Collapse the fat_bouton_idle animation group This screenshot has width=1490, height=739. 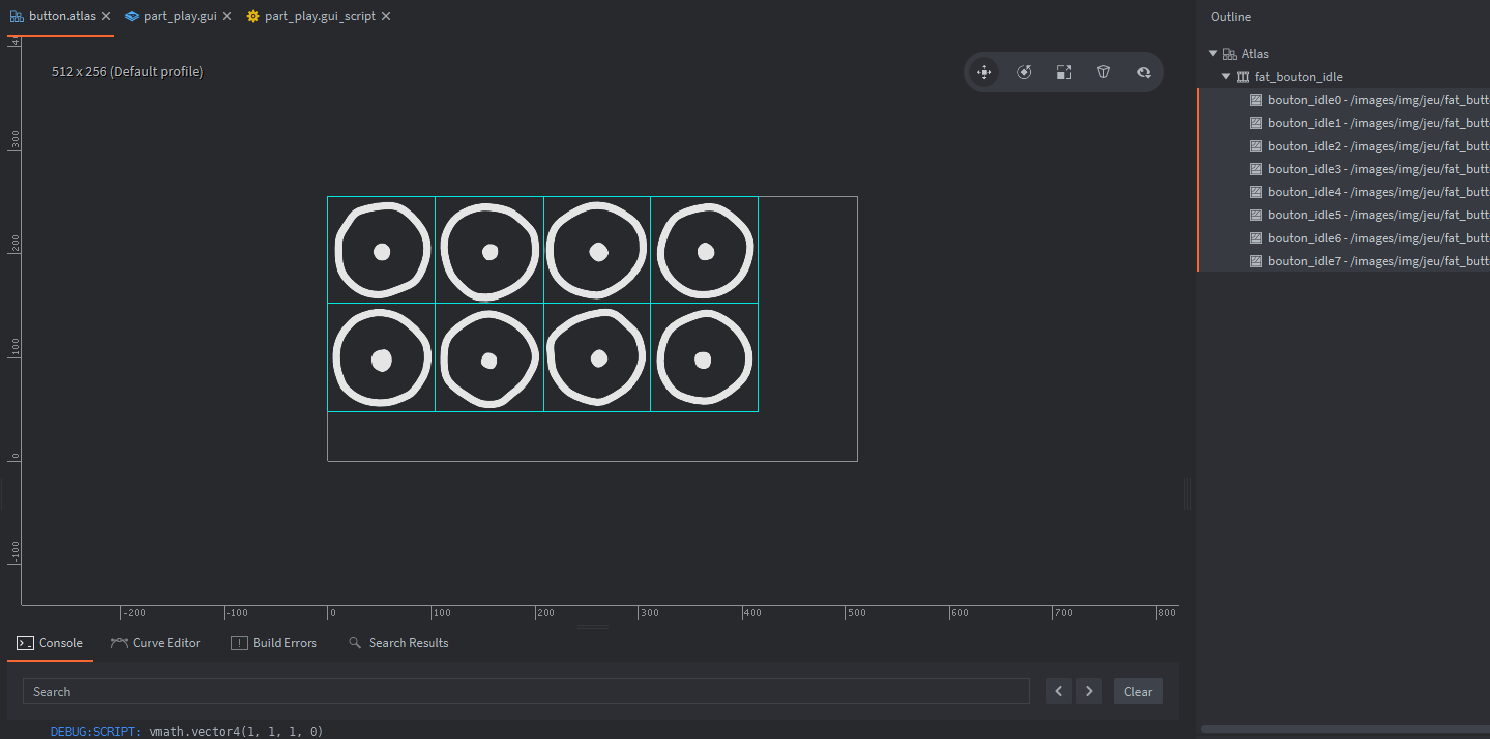[1226, 77]
